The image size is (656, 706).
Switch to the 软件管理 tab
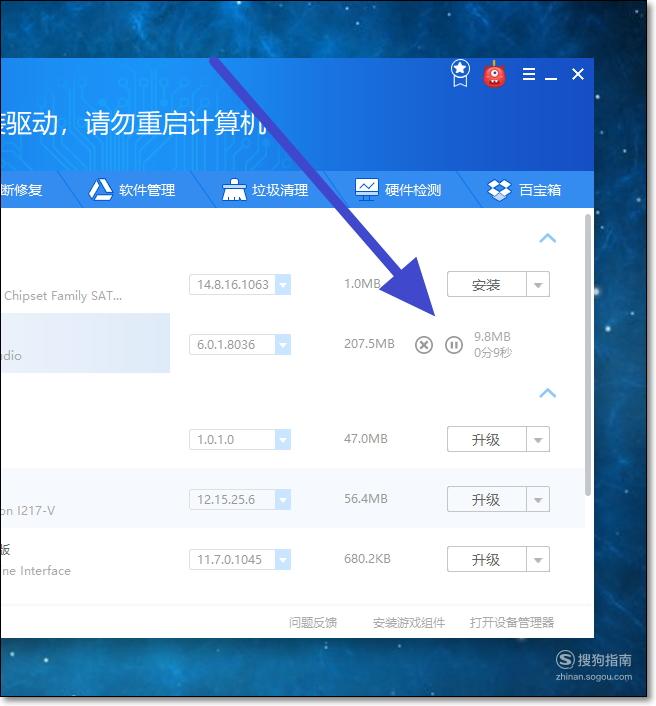tap(131, 190)
